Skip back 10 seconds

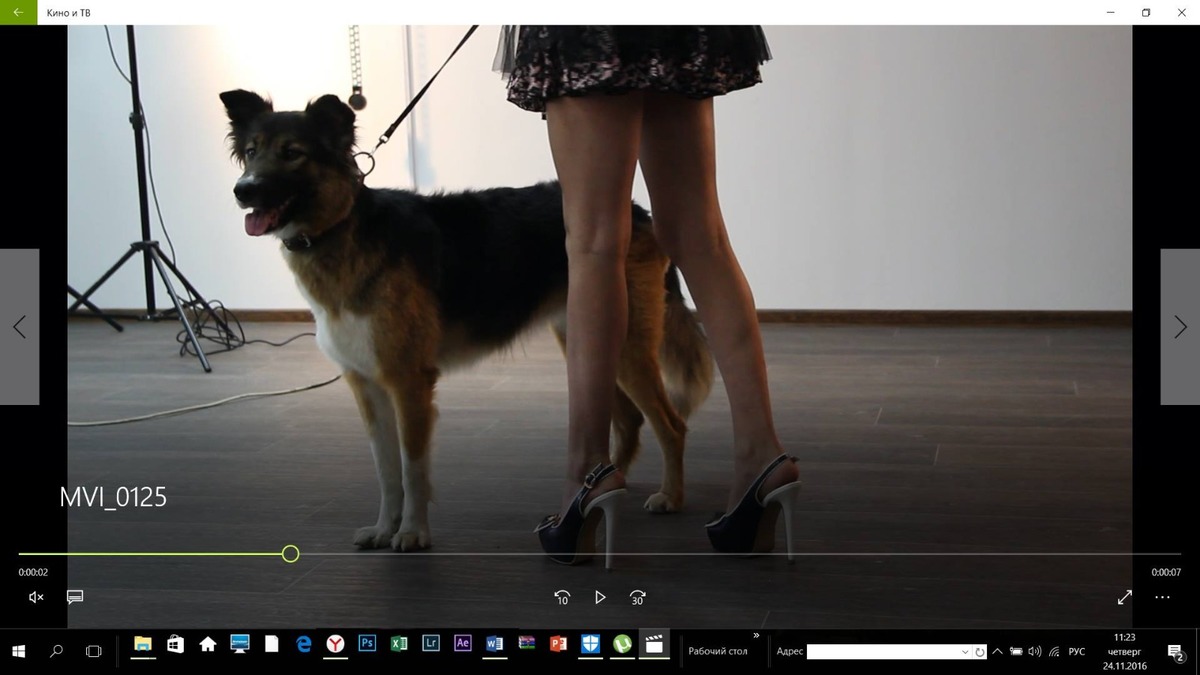562,597
